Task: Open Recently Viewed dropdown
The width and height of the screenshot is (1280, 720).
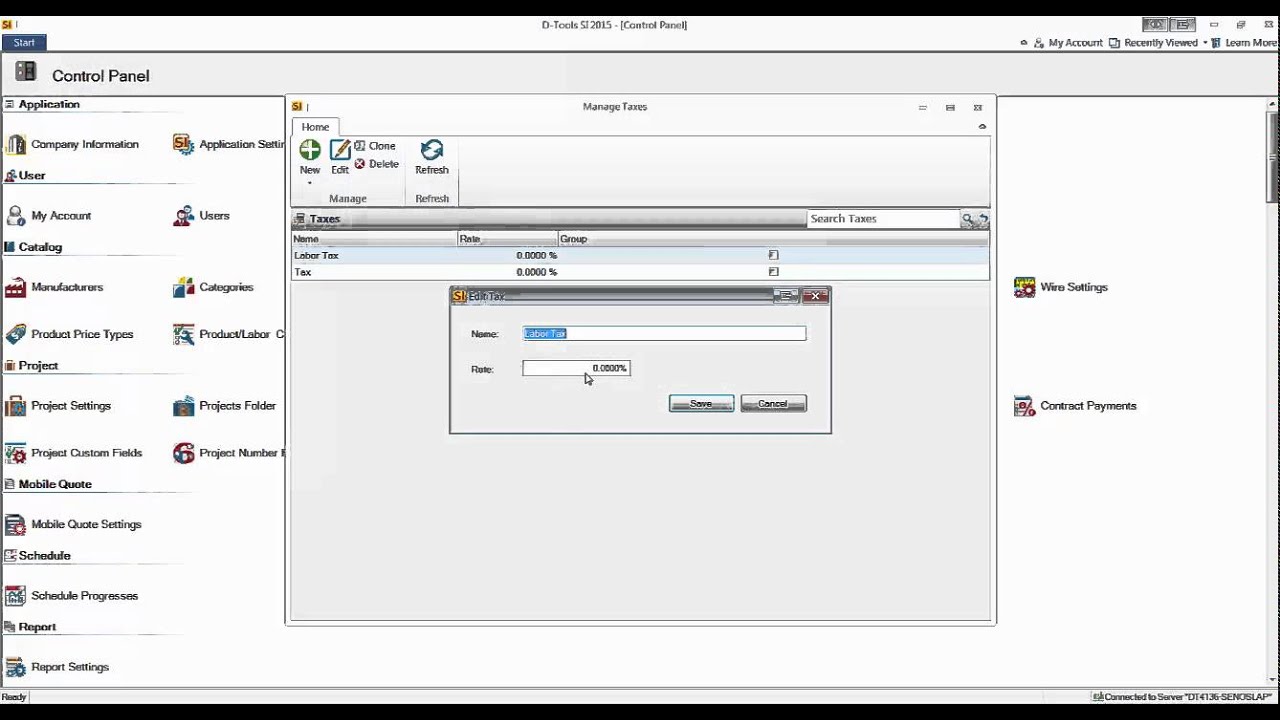Action: point(1158,43)
